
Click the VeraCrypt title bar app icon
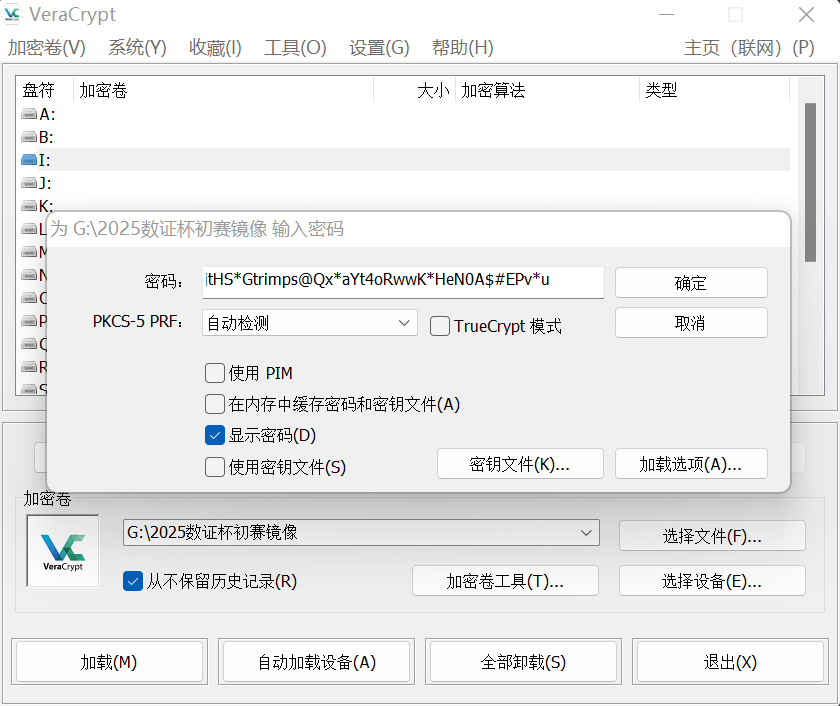[15, 15]
